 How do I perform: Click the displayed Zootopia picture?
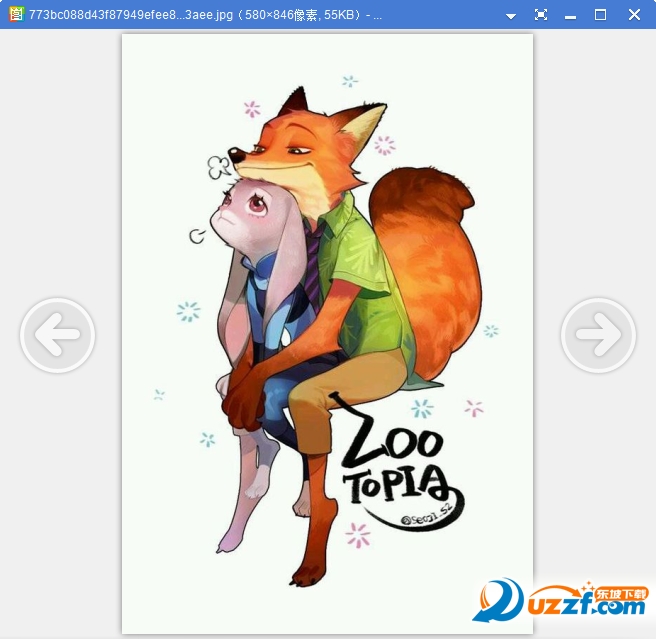pos(327,334)
